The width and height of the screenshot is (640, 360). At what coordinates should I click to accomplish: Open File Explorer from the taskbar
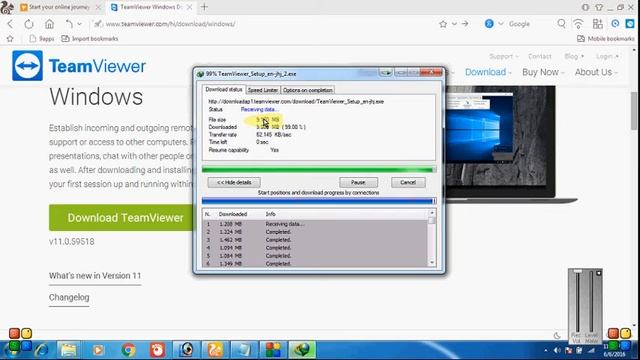pyautogui.click(x=68, y=350)
